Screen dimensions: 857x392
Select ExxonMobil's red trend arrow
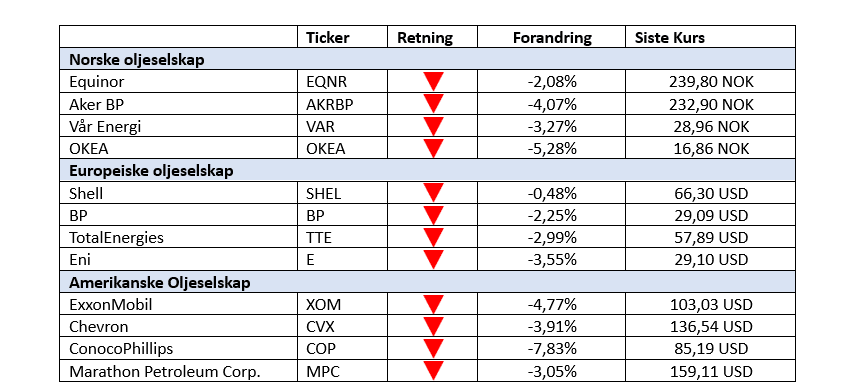click(433, 305)
